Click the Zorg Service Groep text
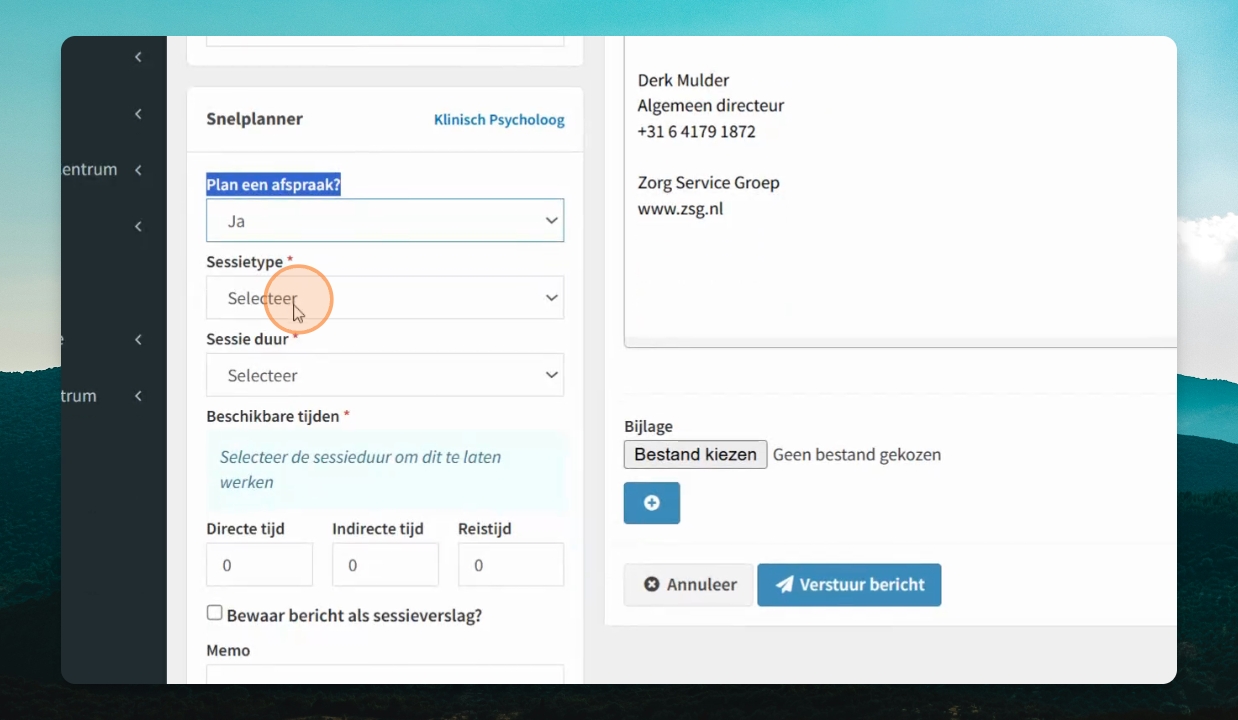 coord(708,183)
